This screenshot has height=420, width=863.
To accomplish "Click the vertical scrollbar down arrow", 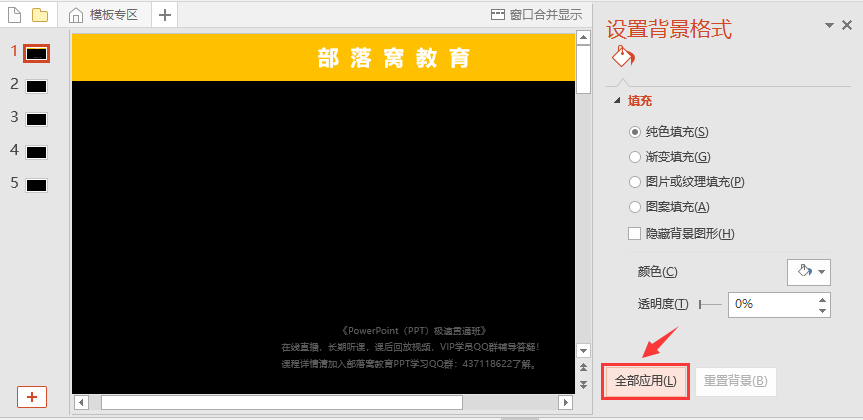I will coord(583,350).
